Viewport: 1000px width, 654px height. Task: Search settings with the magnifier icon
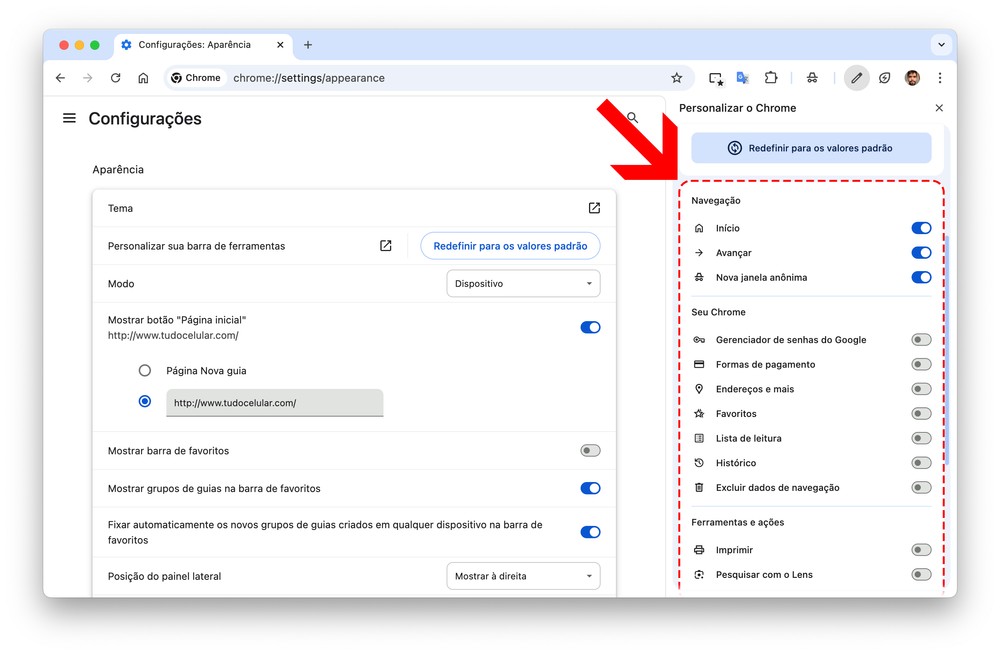point(632,117)
